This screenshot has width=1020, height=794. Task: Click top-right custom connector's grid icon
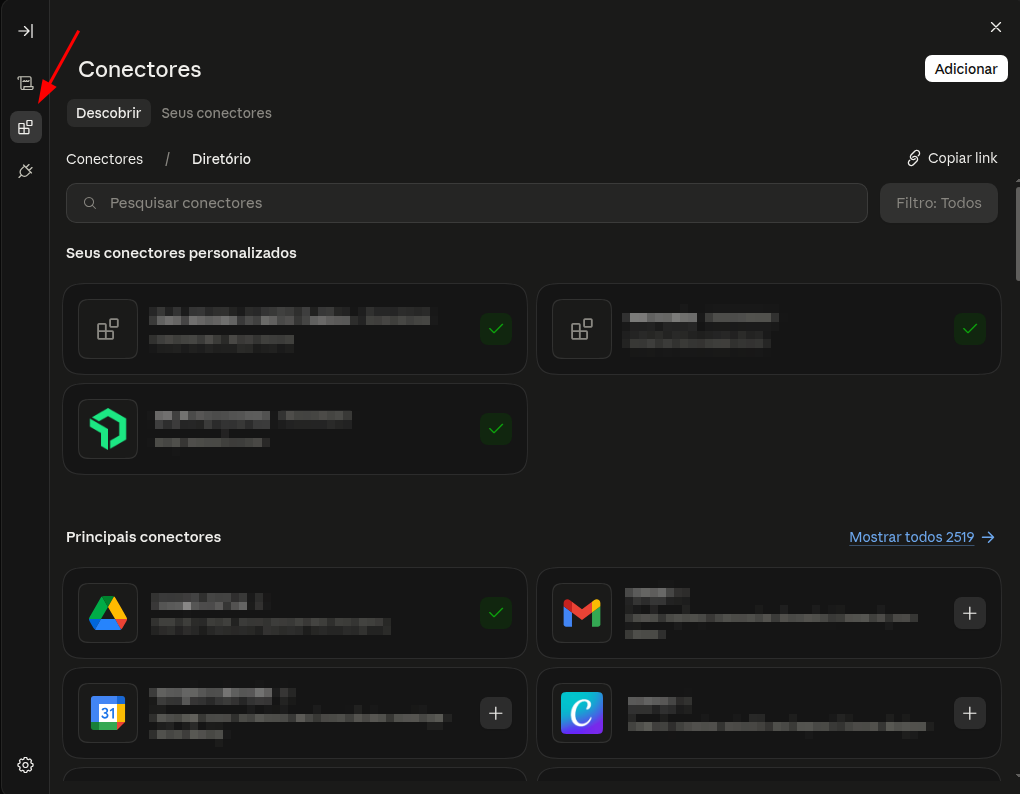coord(582,329)
